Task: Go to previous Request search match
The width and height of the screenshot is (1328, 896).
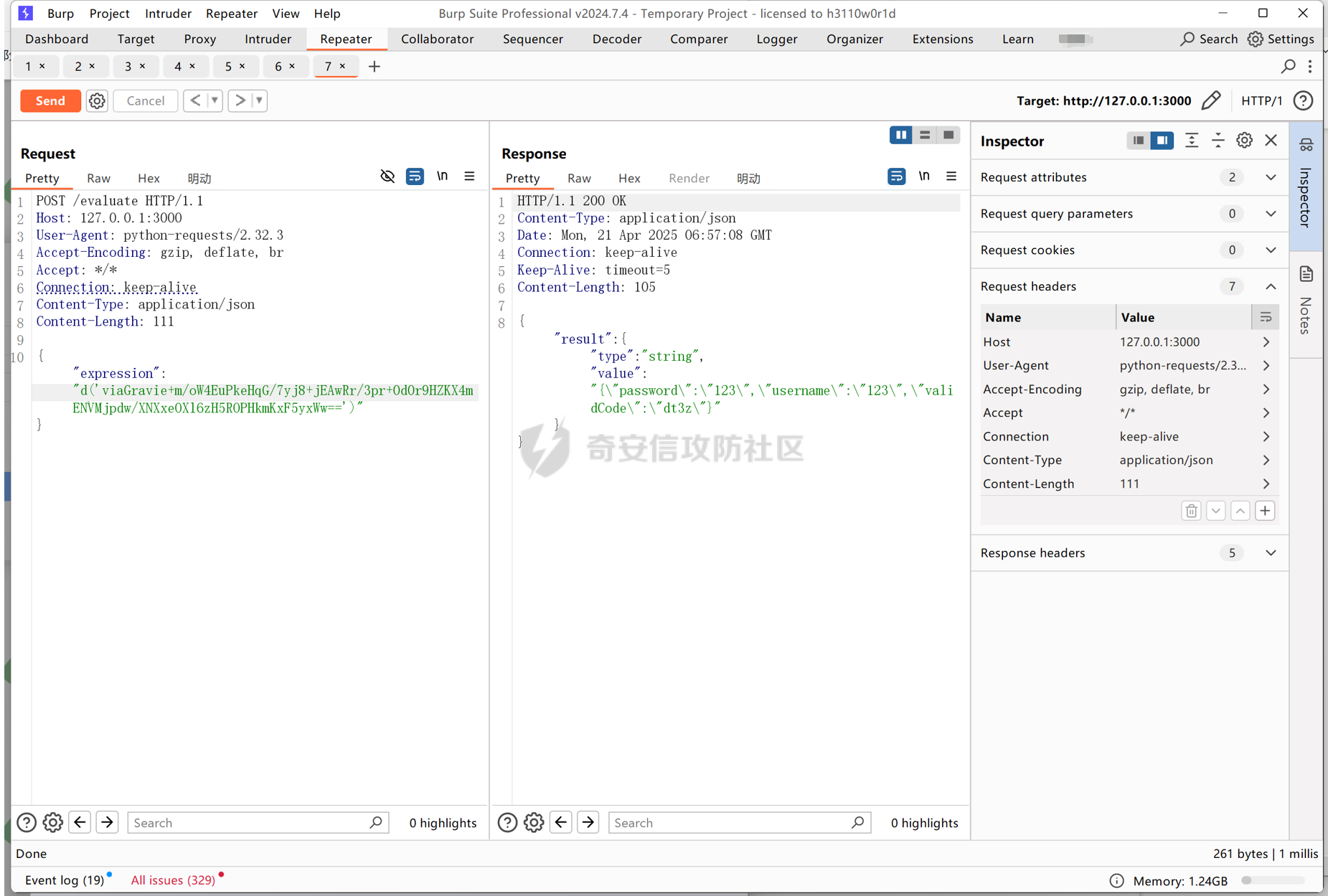Action: coord(80,823)
